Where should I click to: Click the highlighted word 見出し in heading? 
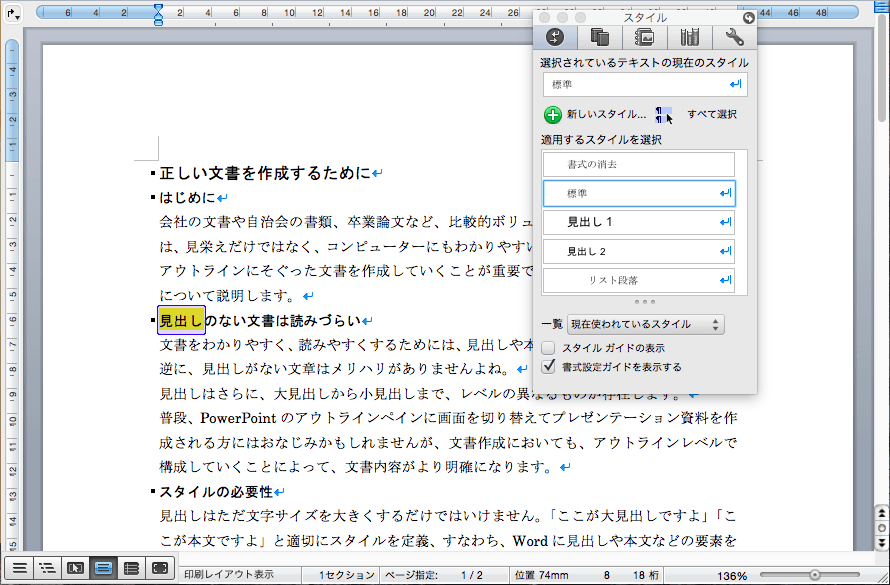tap(181, 321)
